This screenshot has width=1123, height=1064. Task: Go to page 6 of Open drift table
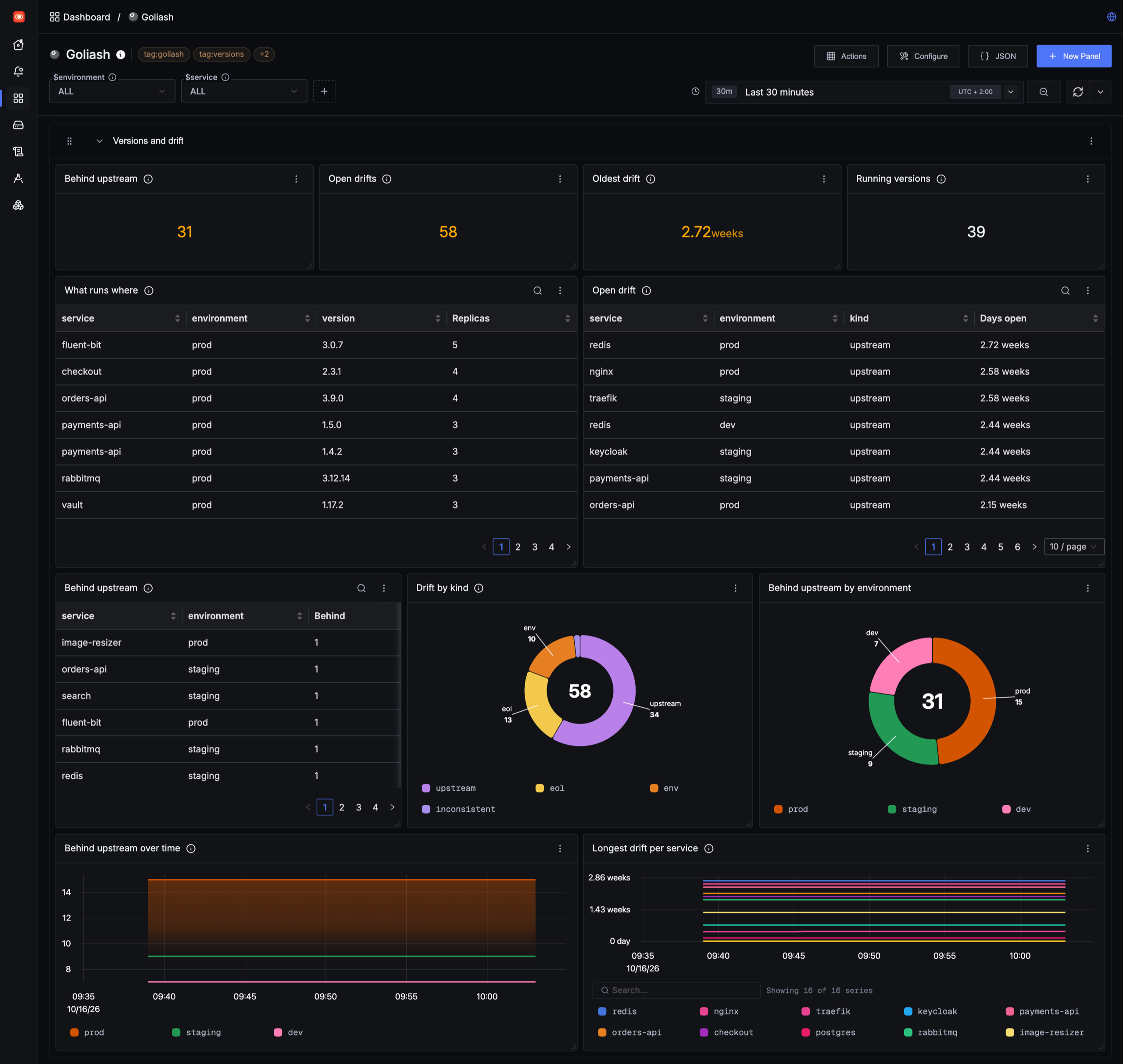tap(1017, 547)
